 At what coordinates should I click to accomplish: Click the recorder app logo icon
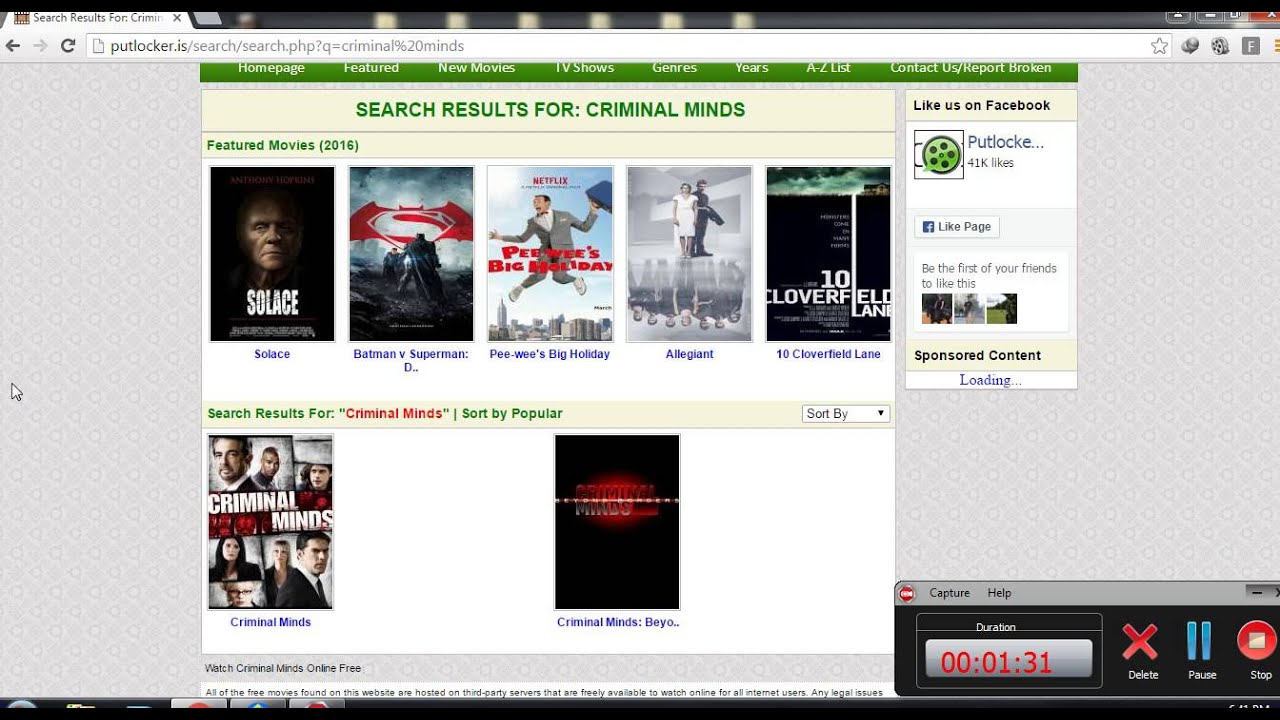[x=906, y=594]
